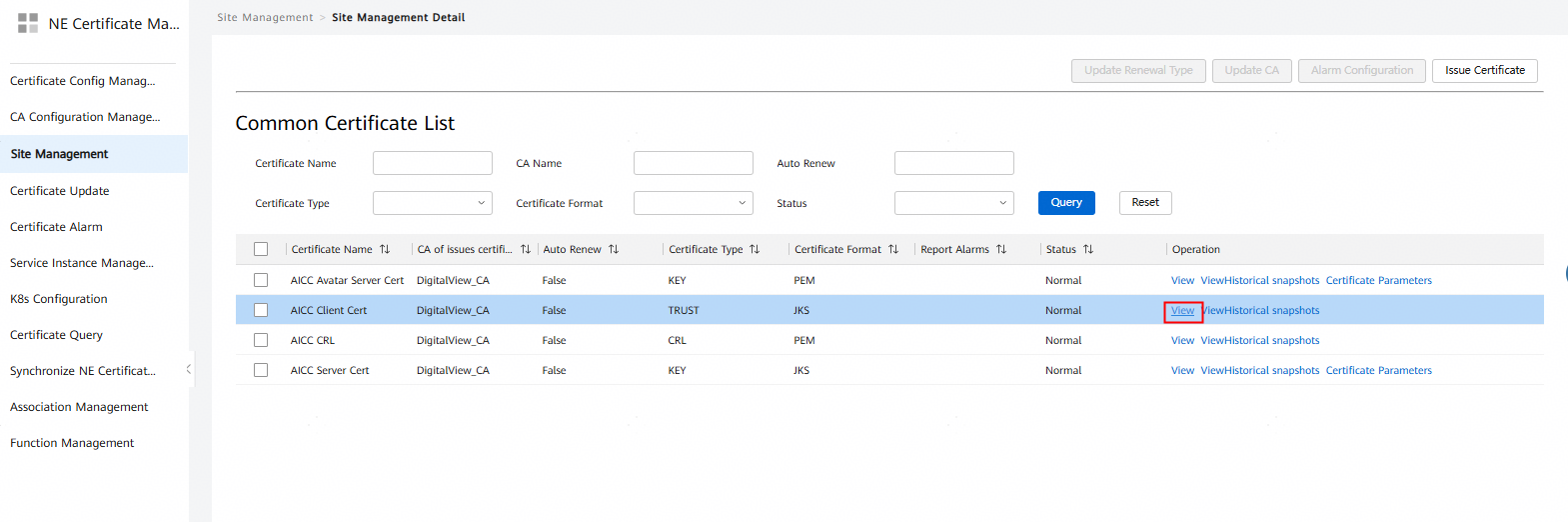Open CA Configuration Management menu
The image size is (1568, 522).
[x=85, y=117]
